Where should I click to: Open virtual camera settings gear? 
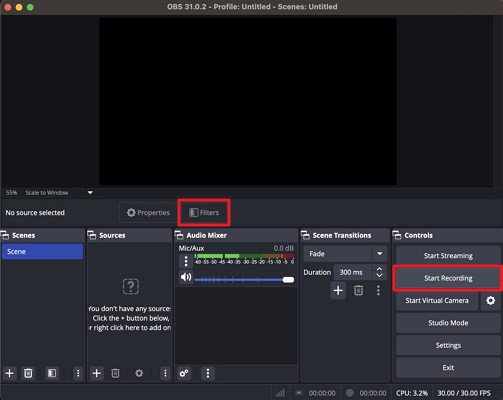pos(490,300)
